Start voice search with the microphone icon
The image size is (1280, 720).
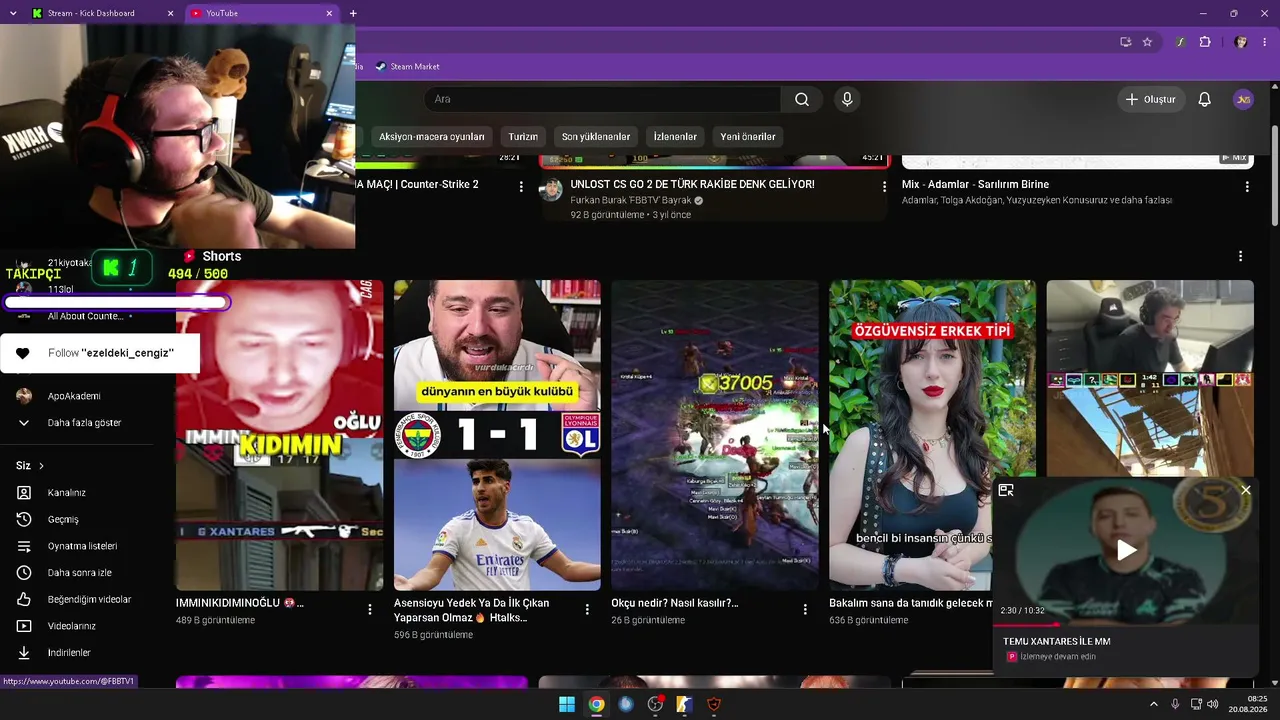click(x=847, y=99)
